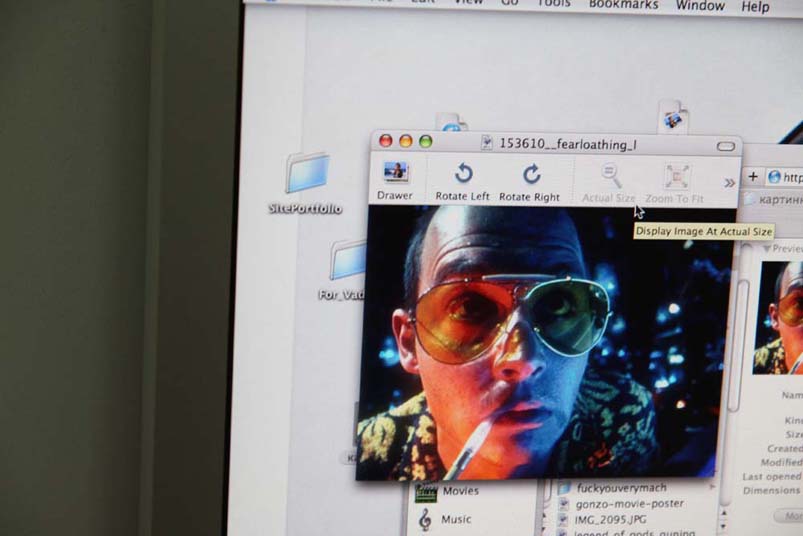The width and height of the screenshot is (803, 536).
Task: Click the image icon beside IMG_2095.JPG
Action: [563, 520]
